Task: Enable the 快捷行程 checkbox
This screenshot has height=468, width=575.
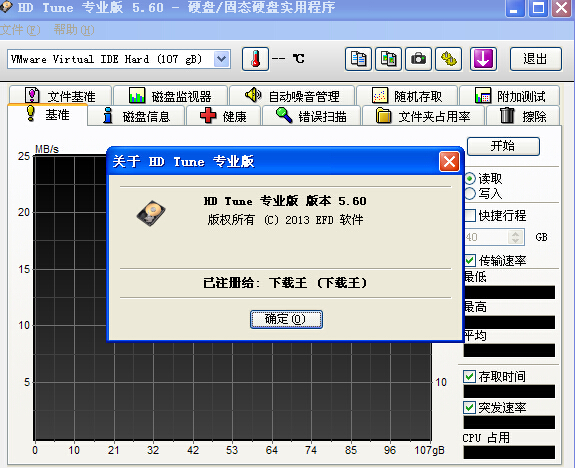Action: (470, 215)
